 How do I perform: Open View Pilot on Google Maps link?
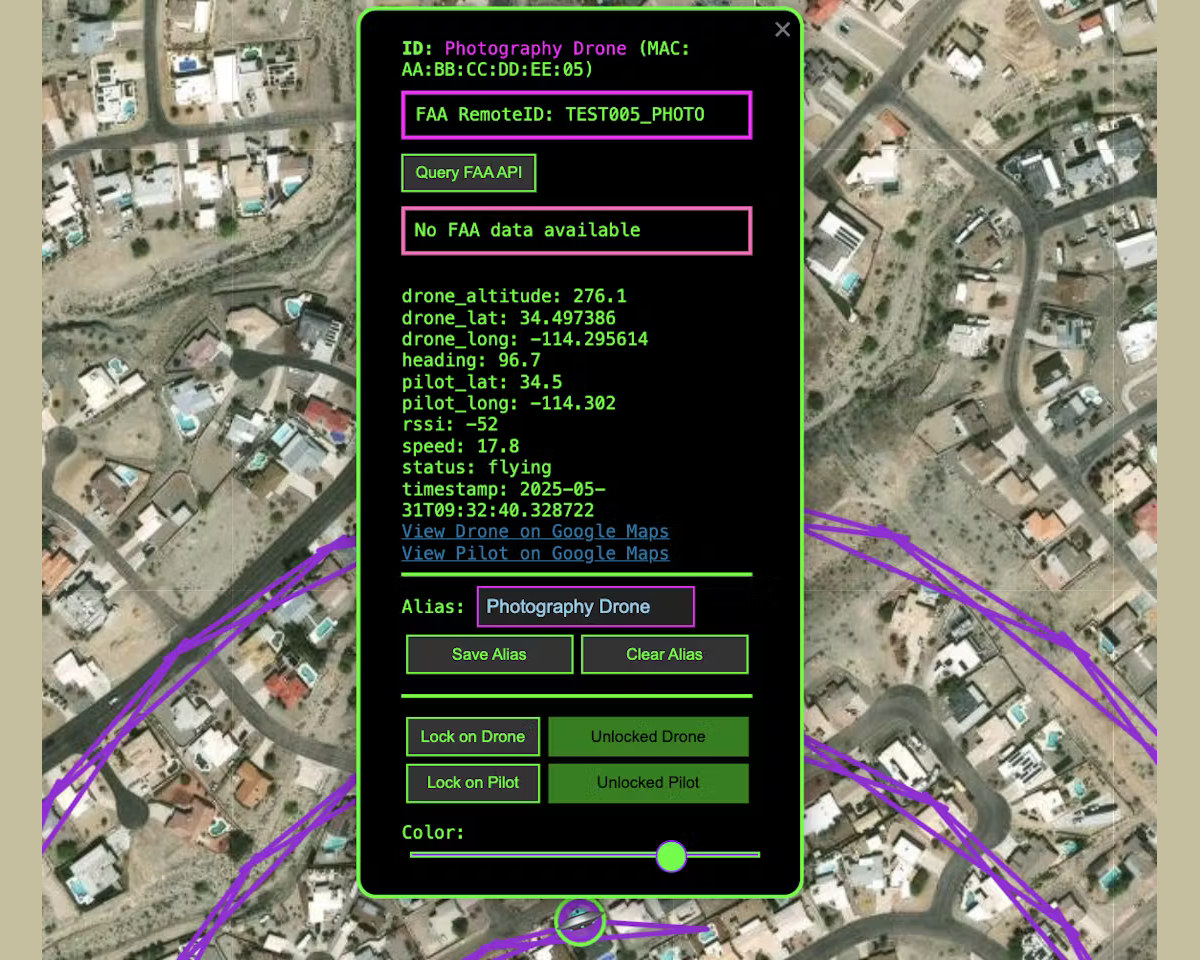tap(535, 554)
